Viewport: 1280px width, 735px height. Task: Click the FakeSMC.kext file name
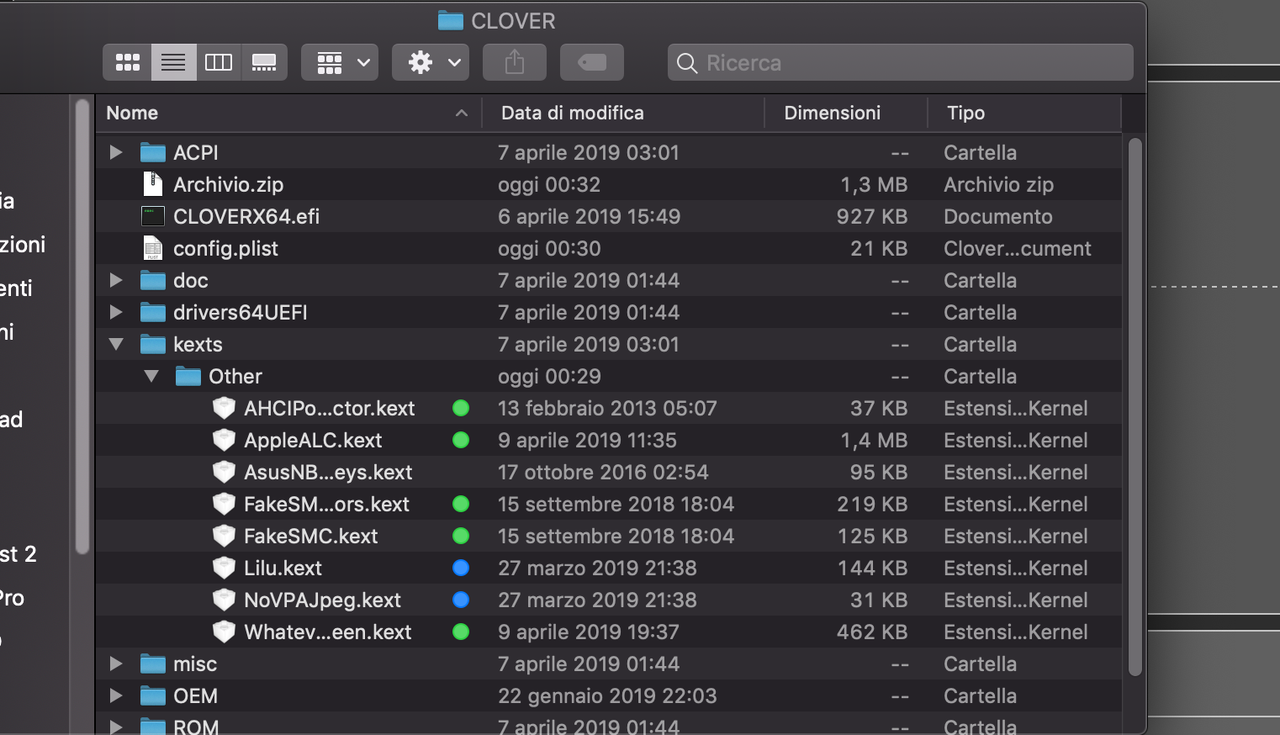pos(311,537)
